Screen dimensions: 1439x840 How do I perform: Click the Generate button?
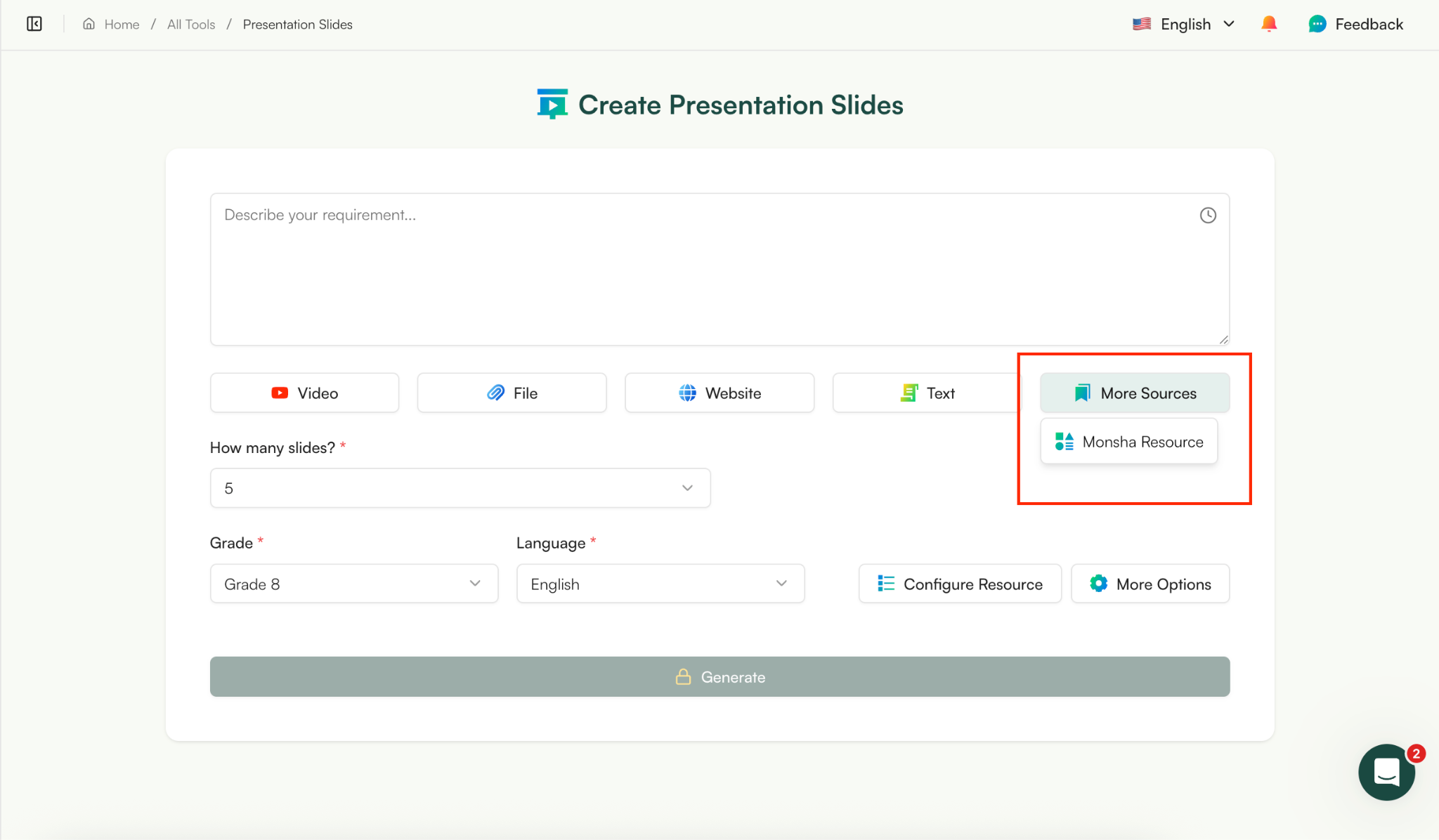pyautogui.click(x=719, y=676)
